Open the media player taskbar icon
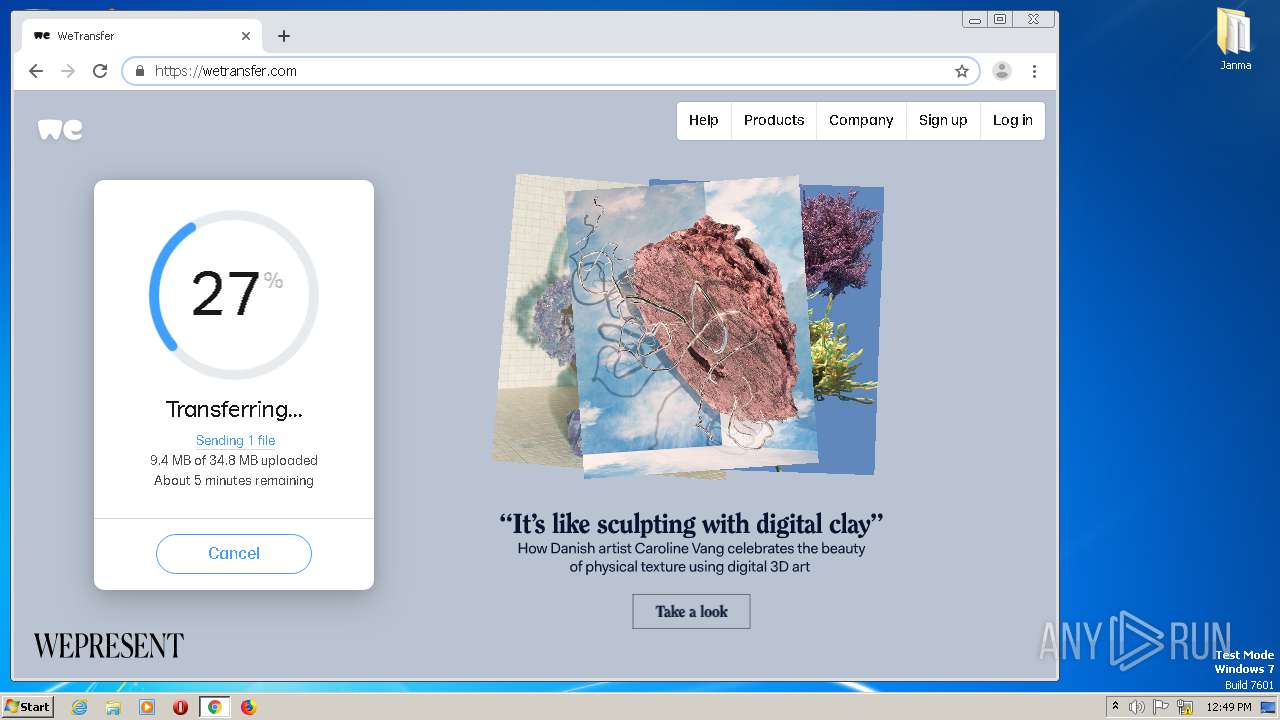 (147, 707)
